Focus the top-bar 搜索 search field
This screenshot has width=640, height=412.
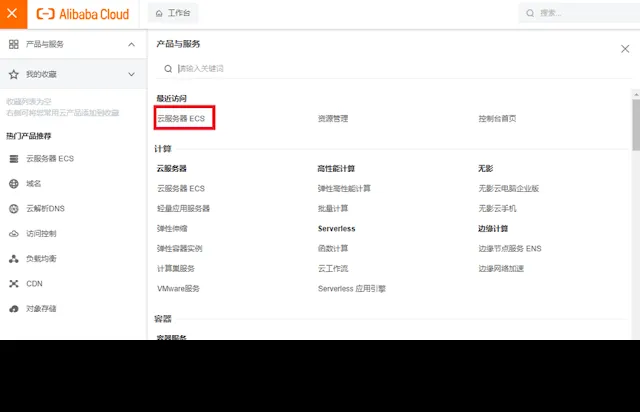(580, 13)
